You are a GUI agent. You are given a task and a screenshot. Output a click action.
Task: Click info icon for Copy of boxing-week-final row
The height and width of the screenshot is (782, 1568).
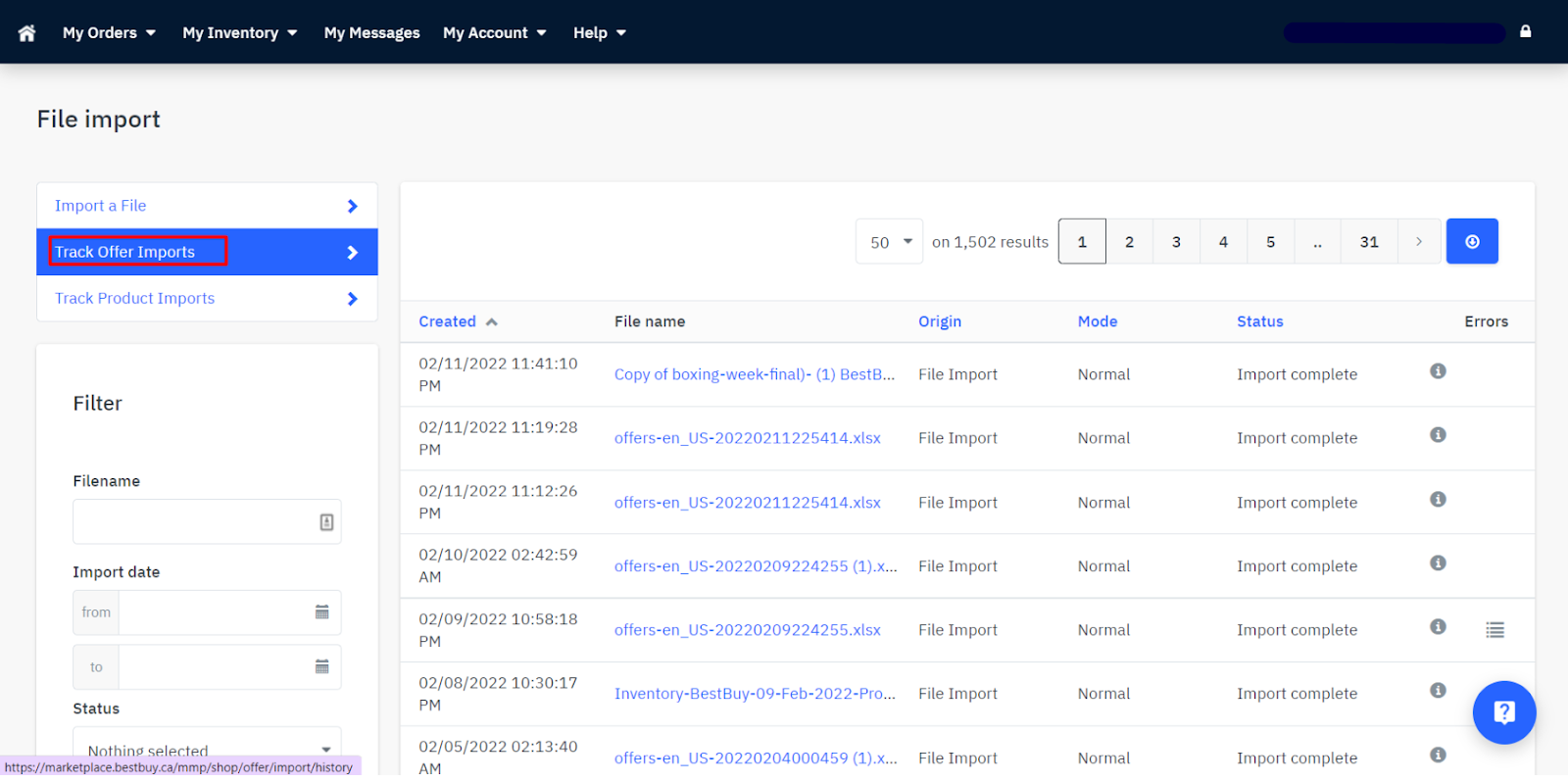[1438, 371]
